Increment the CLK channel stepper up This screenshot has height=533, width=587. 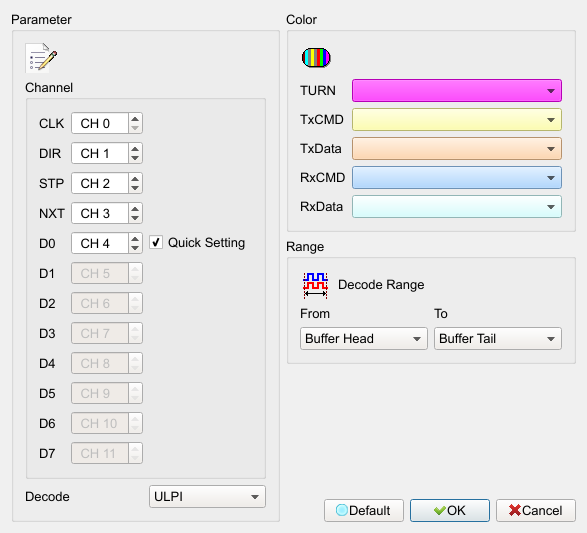point(135,118)
